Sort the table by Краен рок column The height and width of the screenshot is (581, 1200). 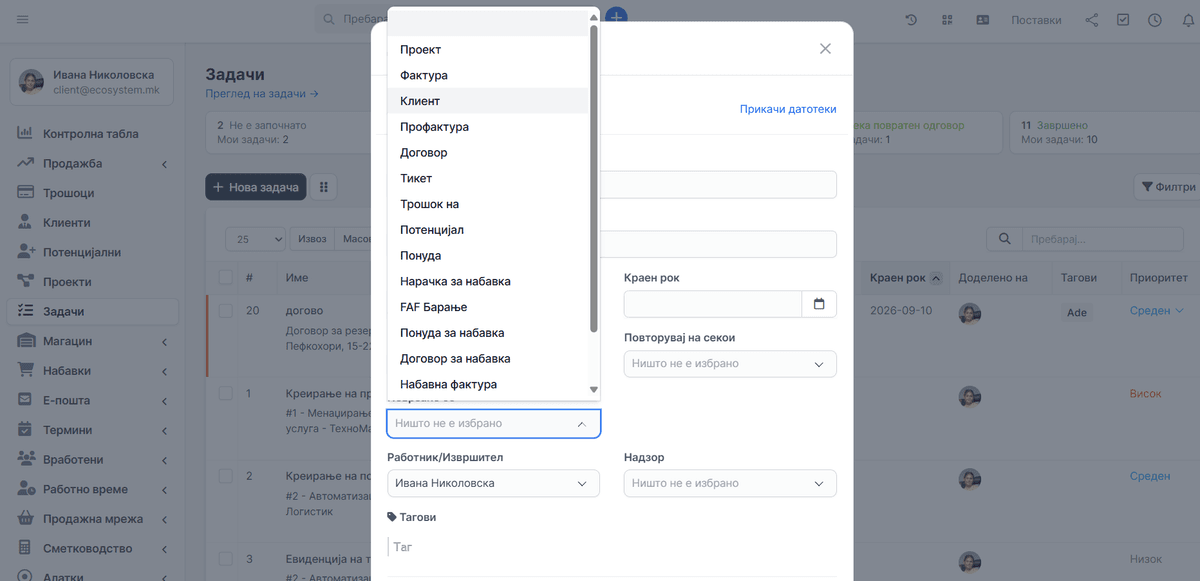tap(905, 278)
